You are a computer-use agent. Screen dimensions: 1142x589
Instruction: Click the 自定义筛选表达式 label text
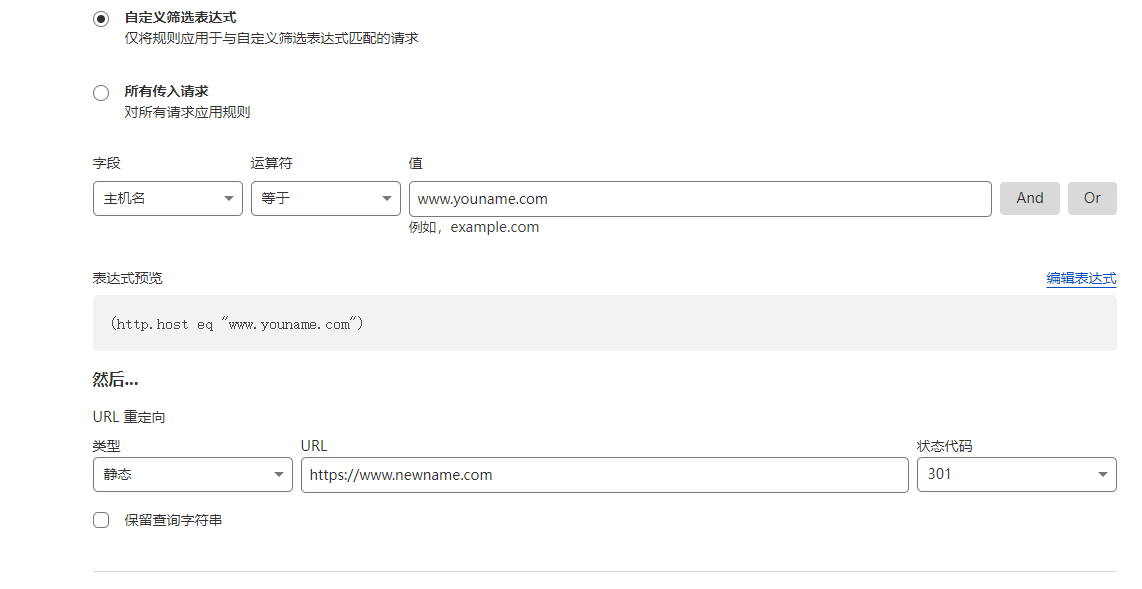[x=180, y=17]
